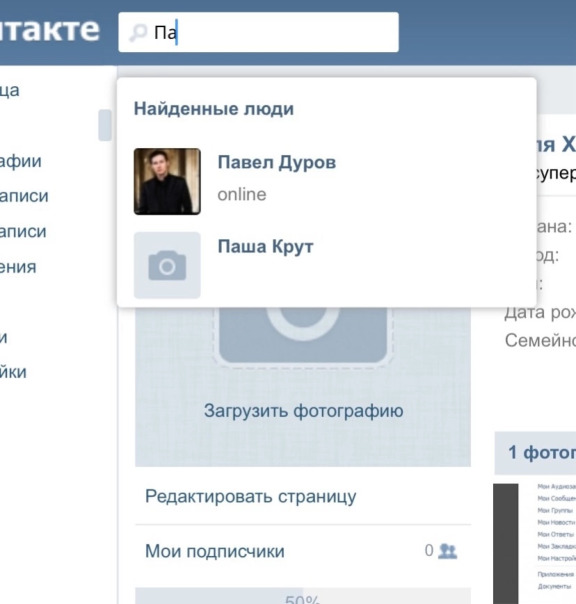
Task: Click the ВКонтакте logo
Action: (50, 30)
